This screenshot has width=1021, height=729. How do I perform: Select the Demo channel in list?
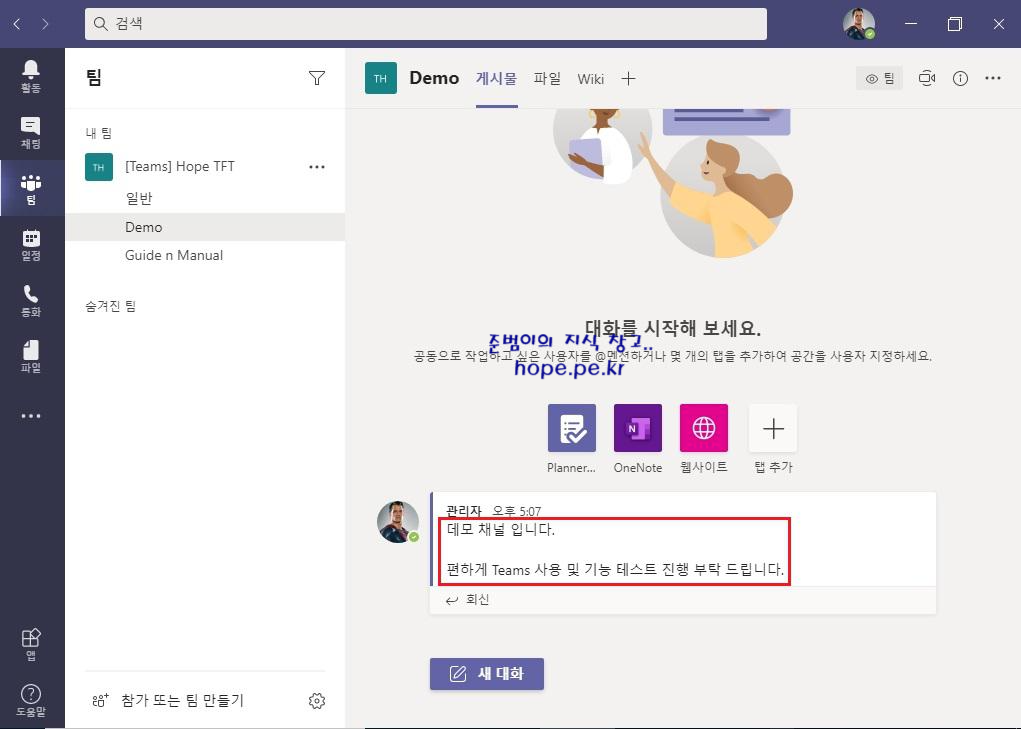coord(205,227)
